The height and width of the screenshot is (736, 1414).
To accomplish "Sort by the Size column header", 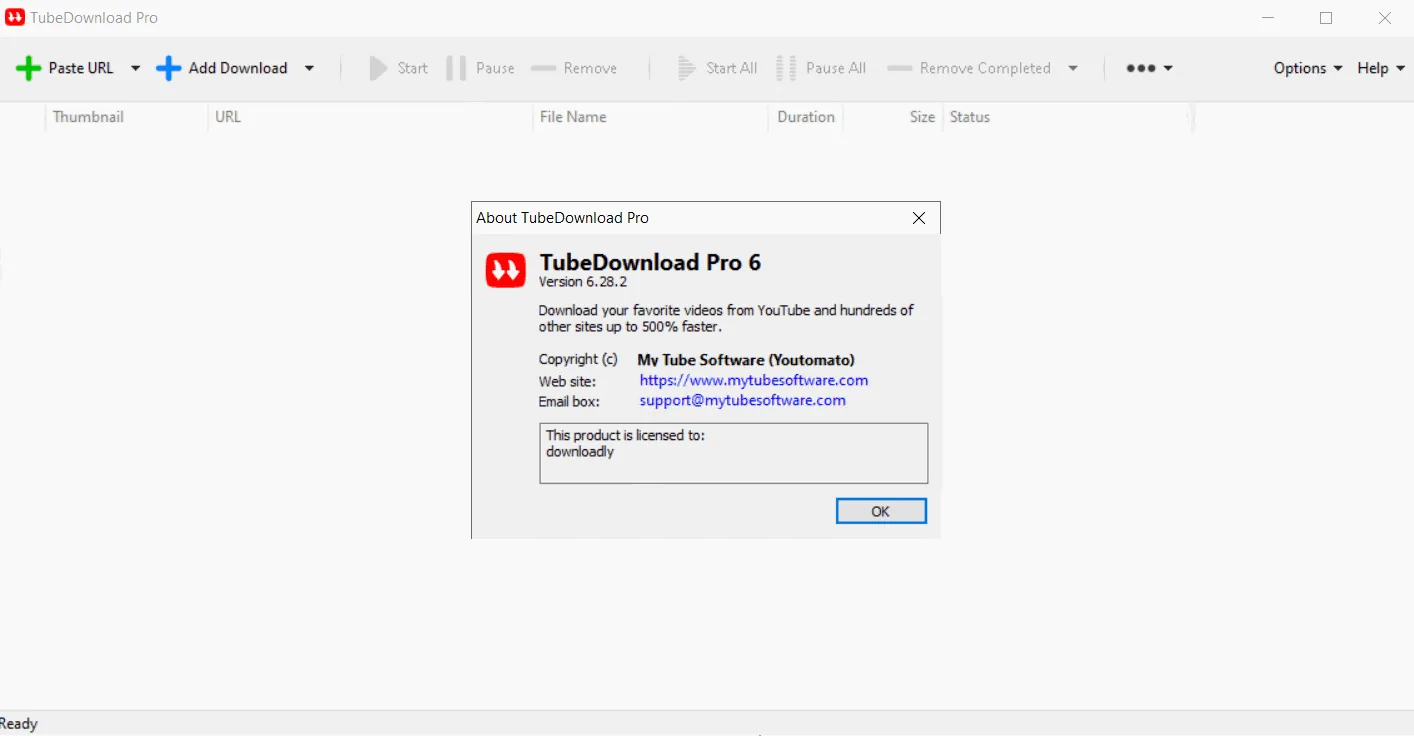I will click(x=922, y=117).
